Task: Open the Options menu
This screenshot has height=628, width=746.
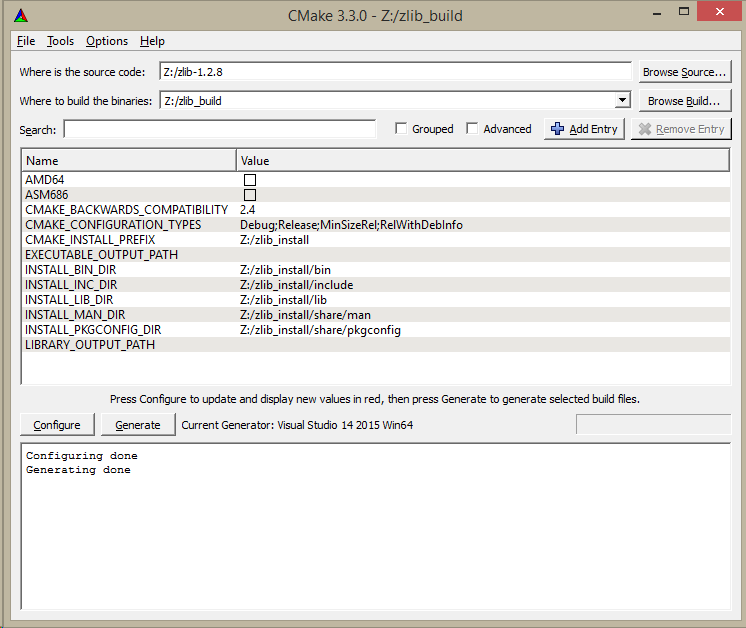Action: pyautogui.click(x=107, y=41)
